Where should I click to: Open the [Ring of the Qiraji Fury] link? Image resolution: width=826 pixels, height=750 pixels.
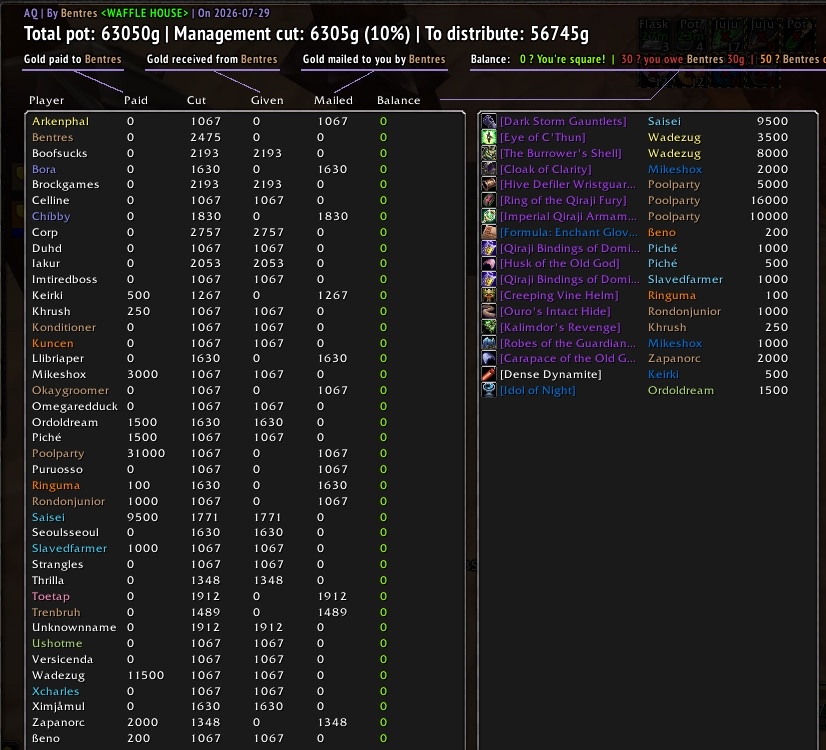(563, 200)
